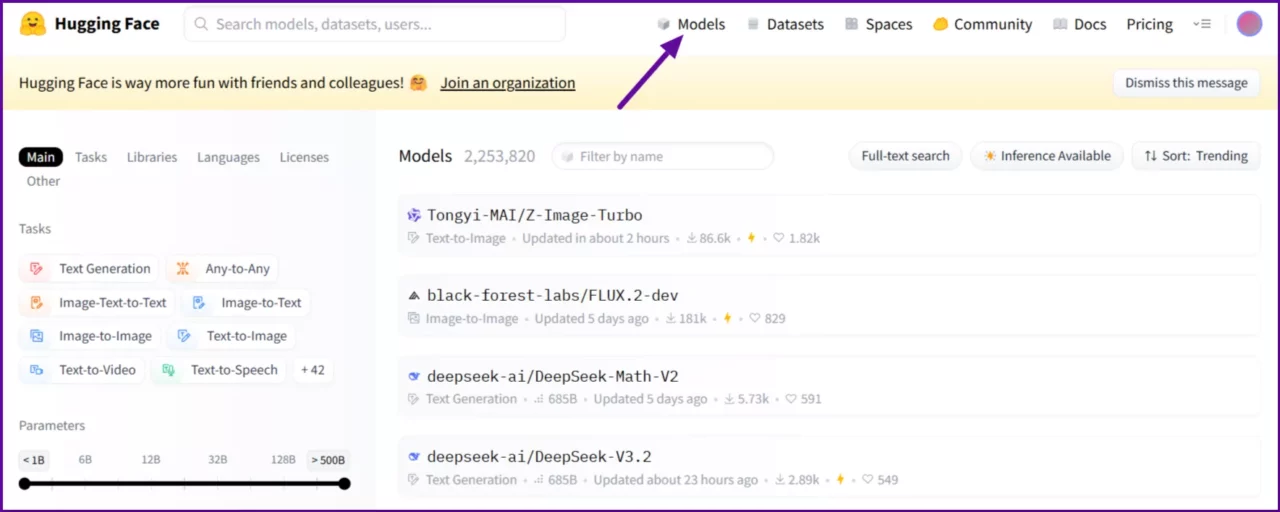Click the Join an organization link
This screenshot has height=512, width=1280.
507,83
